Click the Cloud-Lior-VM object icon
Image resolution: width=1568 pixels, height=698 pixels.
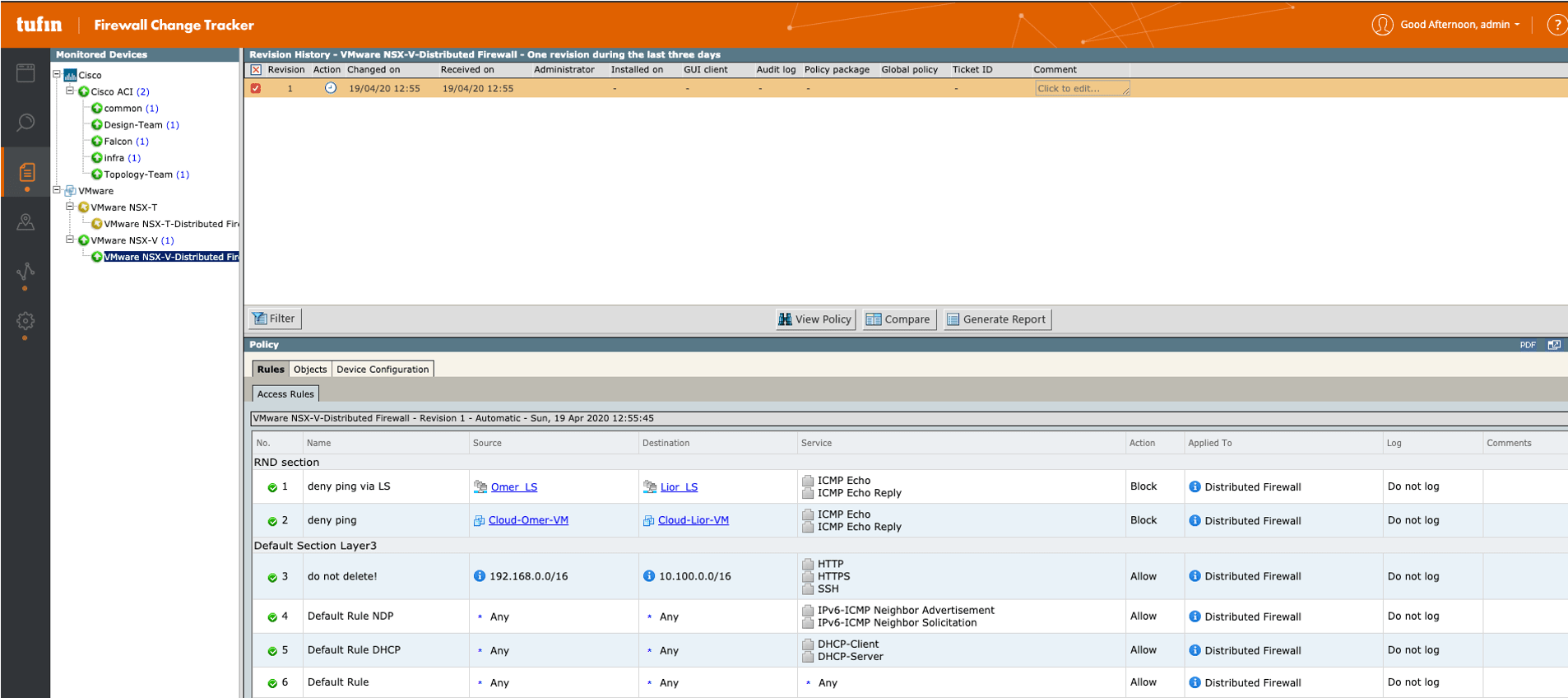(x=648, y=520)
